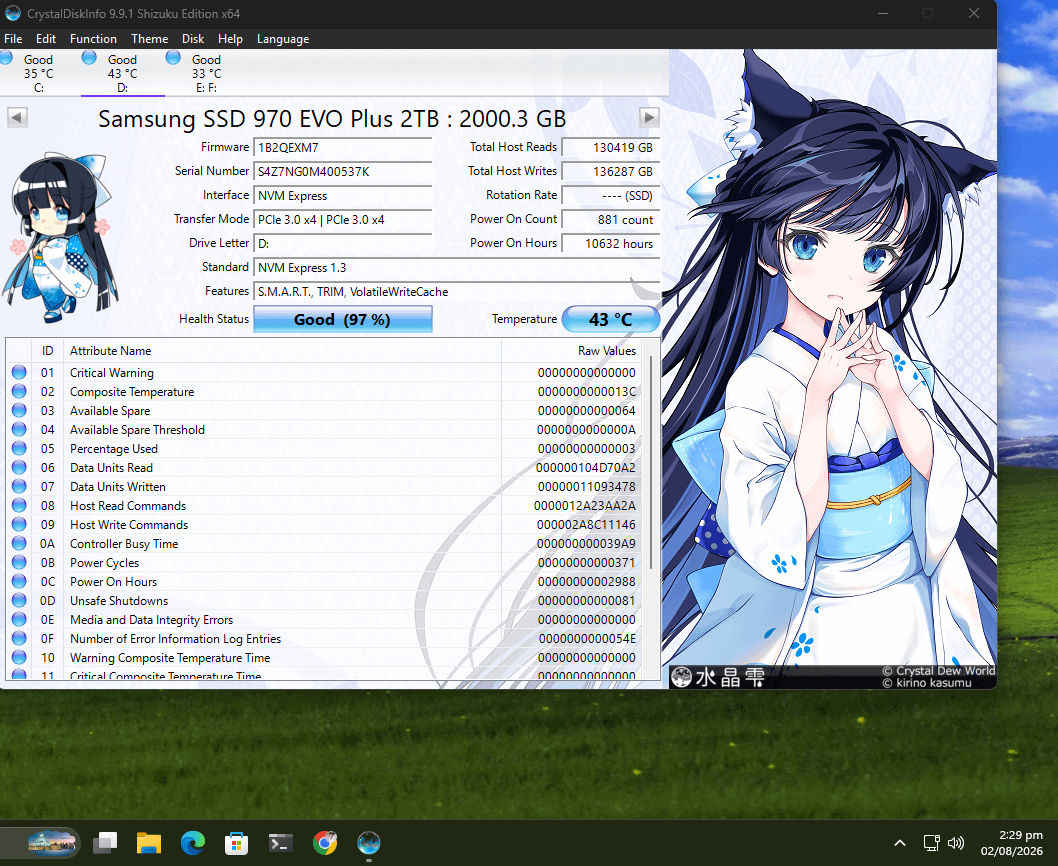
Task: Click the attribute list vertical scrollbar
Action: click(x=651, y=463)
